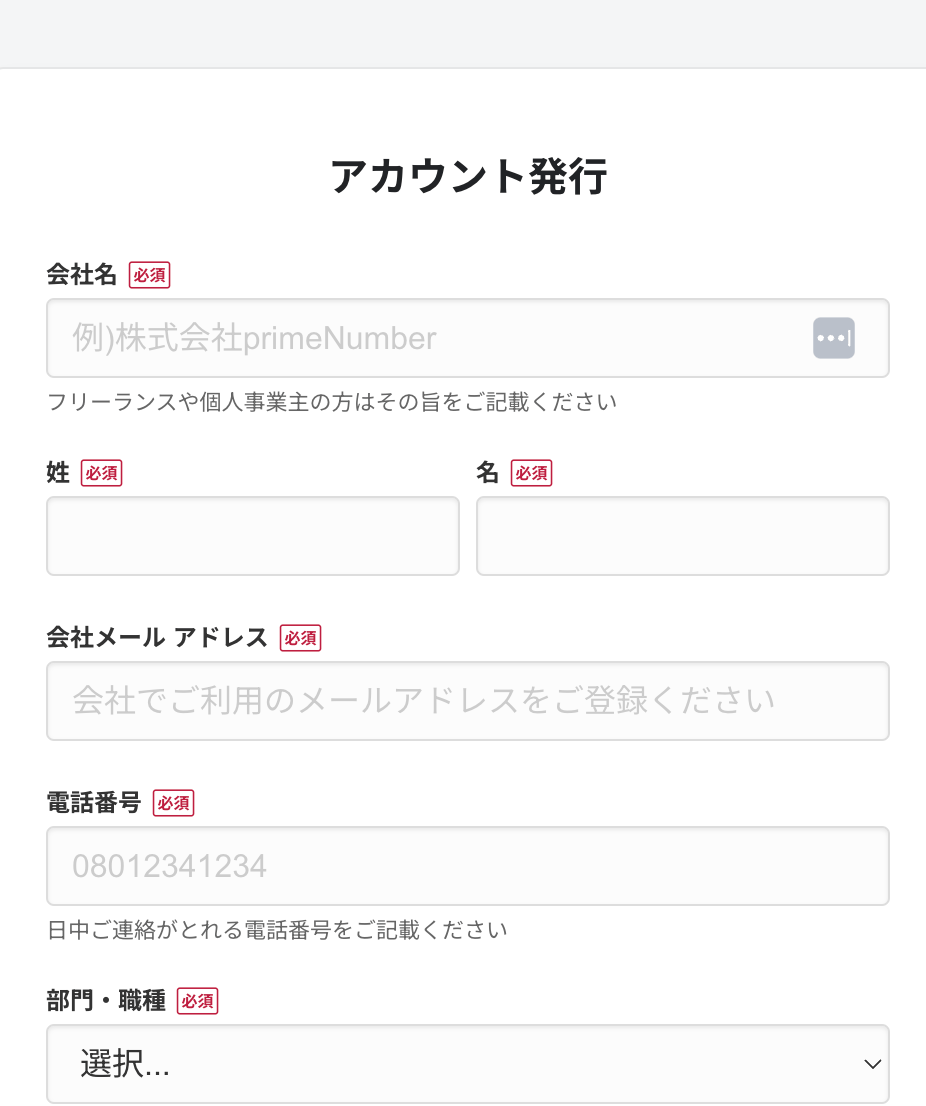Click the 会社メール アドレス label
The width and height of the screenshot is (926, 1106).
pyautogui.click(x=157, y=638)
